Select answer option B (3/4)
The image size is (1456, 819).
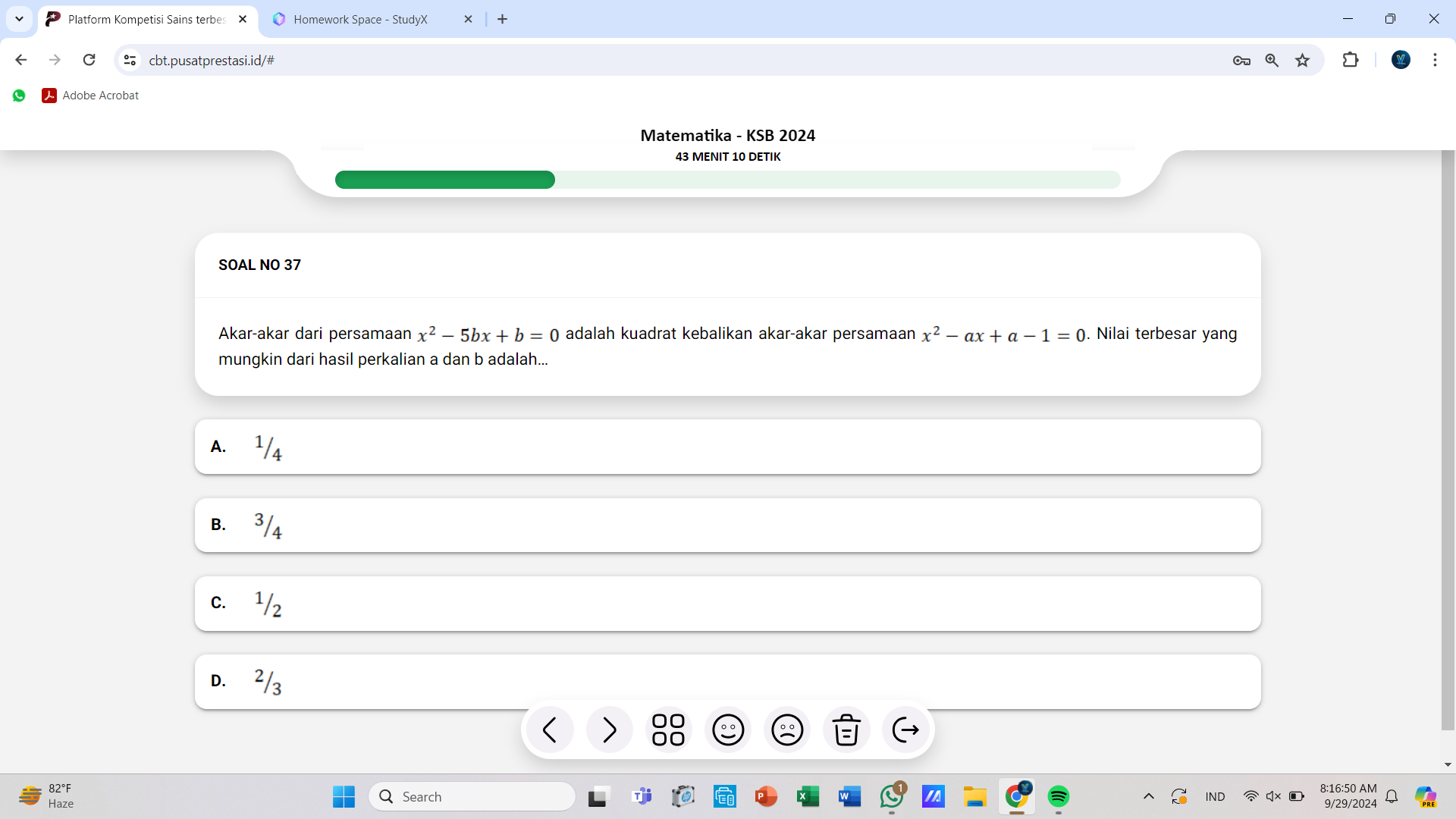tap(728, 524)
